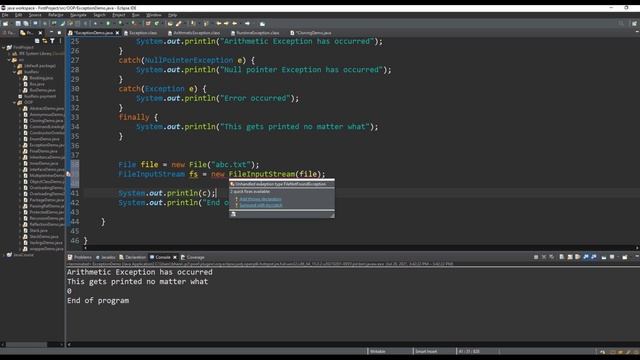This screenshot has height=360, width=640.
Task: Collapse the OOP package node
Action: click(x=14, y=102)
